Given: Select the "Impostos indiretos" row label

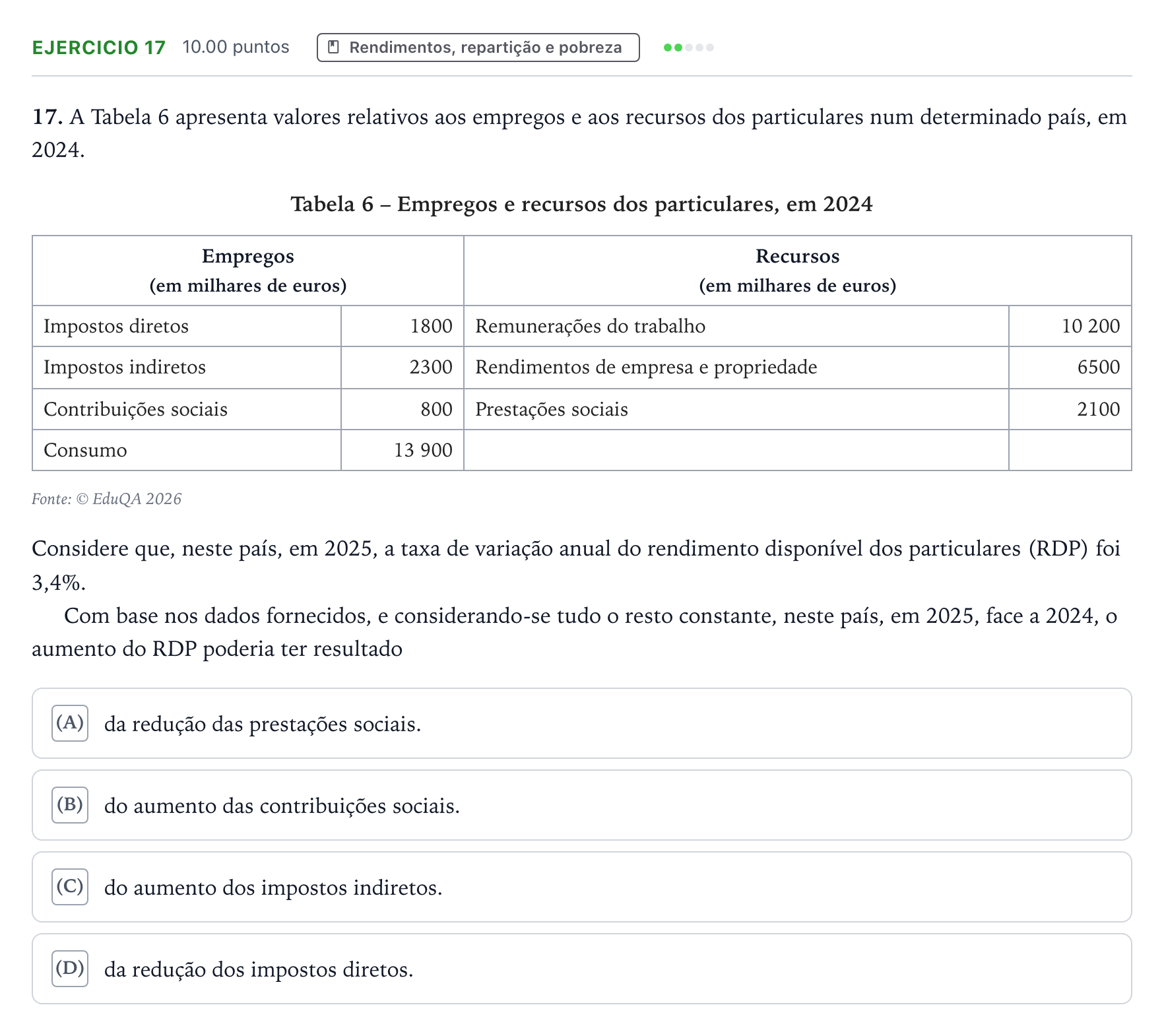Looking at the screenshot, I should 125,367.
